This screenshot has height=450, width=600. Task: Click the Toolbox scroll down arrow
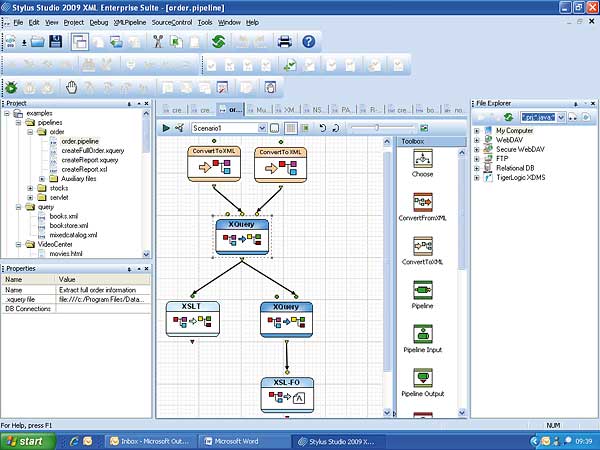coord(462,413)
